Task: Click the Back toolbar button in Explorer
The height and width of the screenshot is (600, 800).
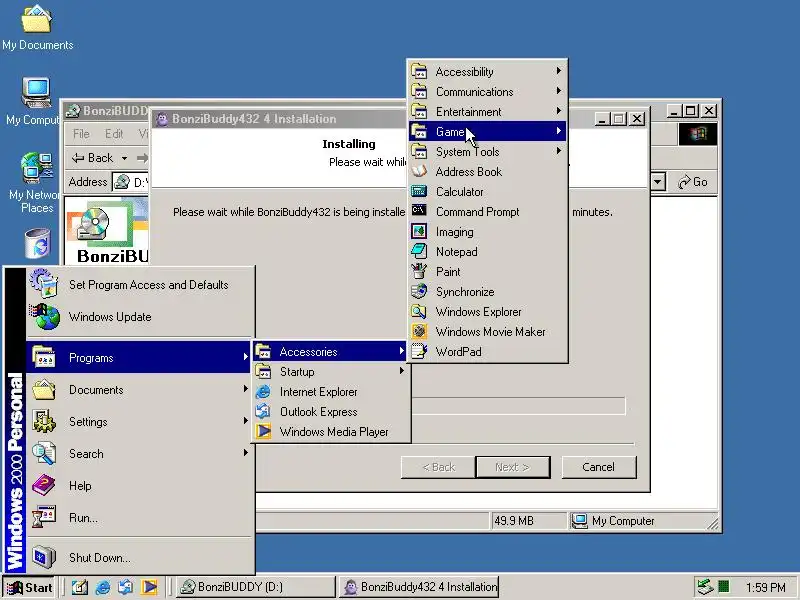Action: click(92, 158)
